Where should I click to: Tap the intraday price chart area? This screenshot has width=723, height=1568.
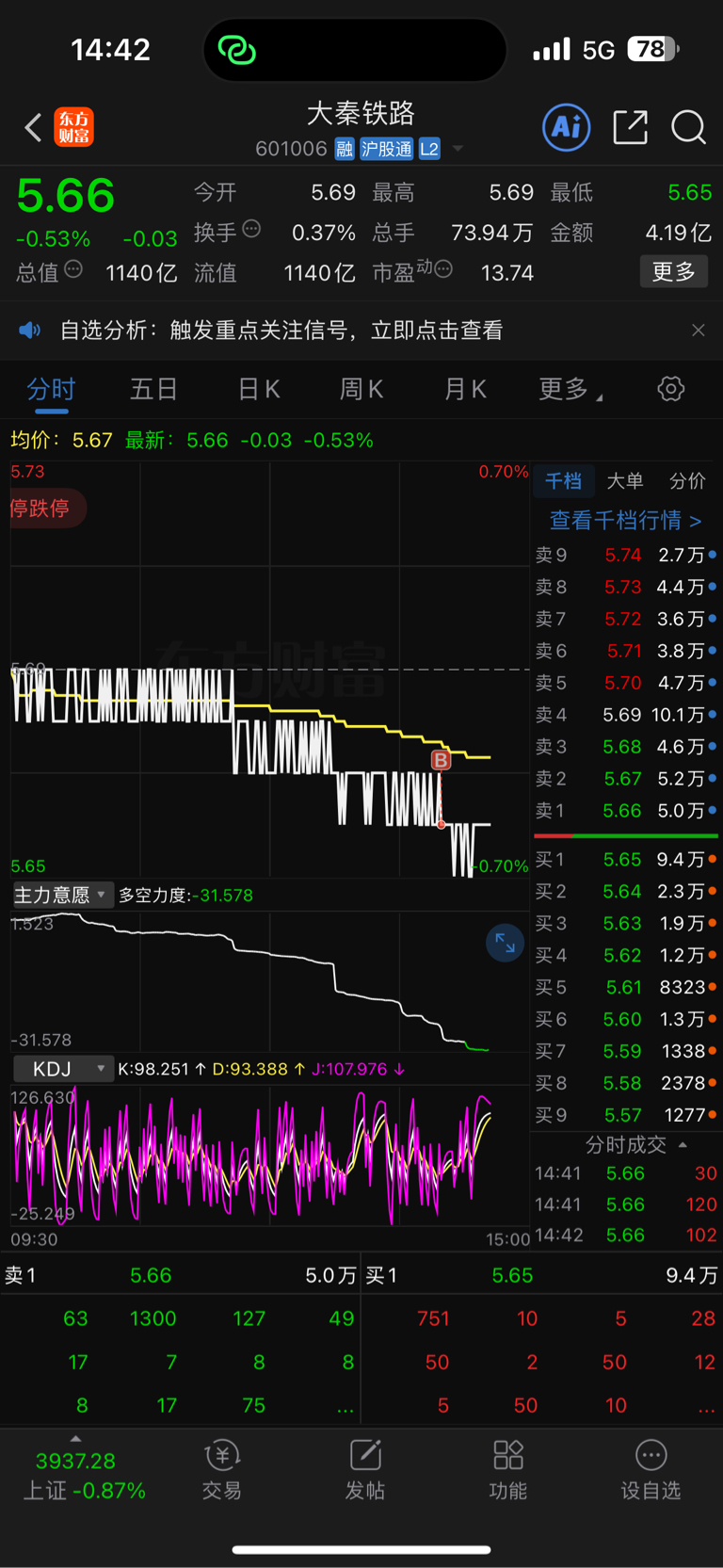[269, 670]
